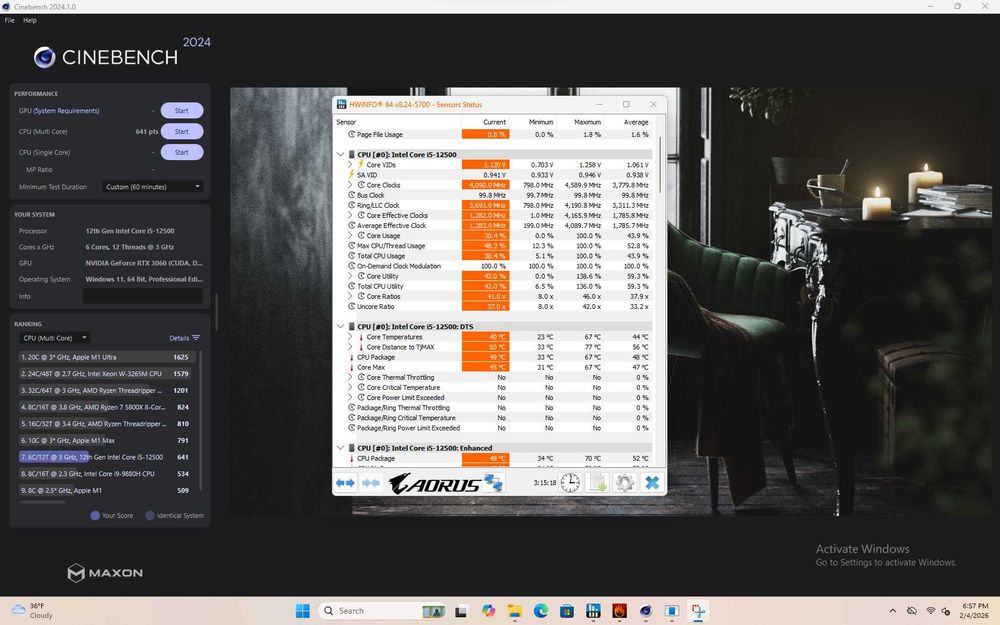The width and height of the screenshot is (1000, 625).
Task: Click HWiNFO expand-columns blue arrows icon
Action: click(x=345, y=483)
